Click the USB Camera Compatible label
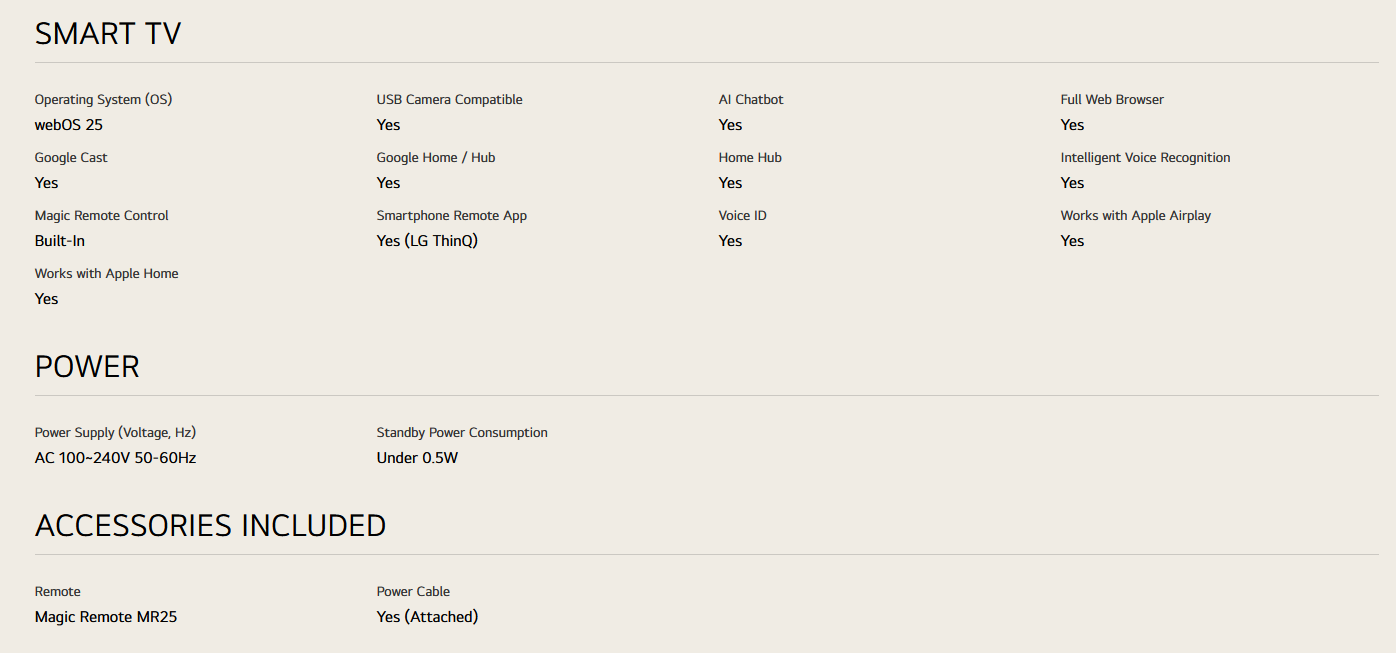The height and width of the screenshot is (653, 1396). pos(449,100)
